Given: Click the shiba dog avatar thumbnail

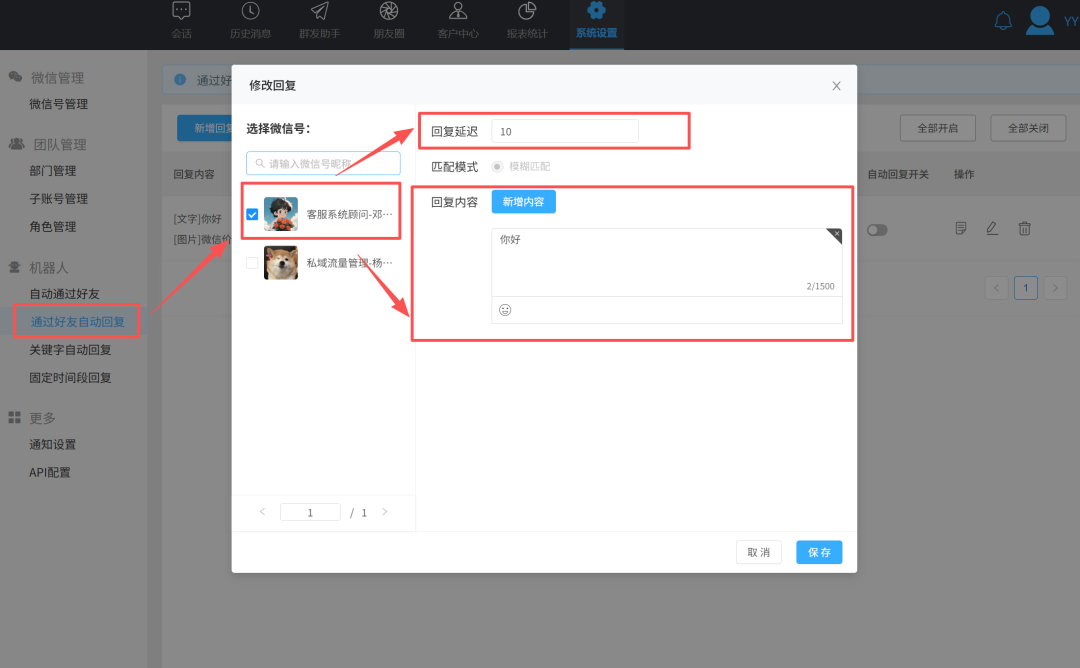Looking at the screenshot, I should pyautogui.click(x=281, y=262).
